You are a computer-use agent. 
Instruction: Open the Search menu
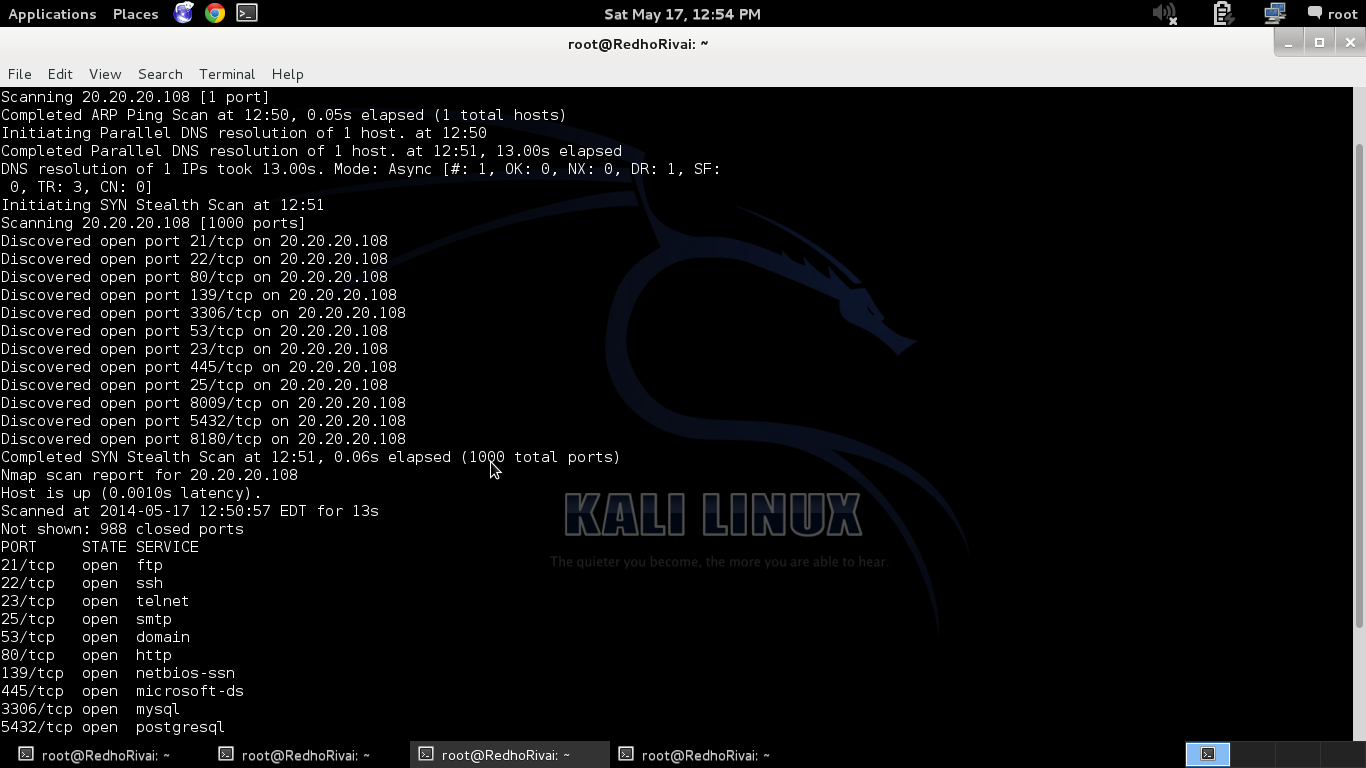[x=159, y=74]
